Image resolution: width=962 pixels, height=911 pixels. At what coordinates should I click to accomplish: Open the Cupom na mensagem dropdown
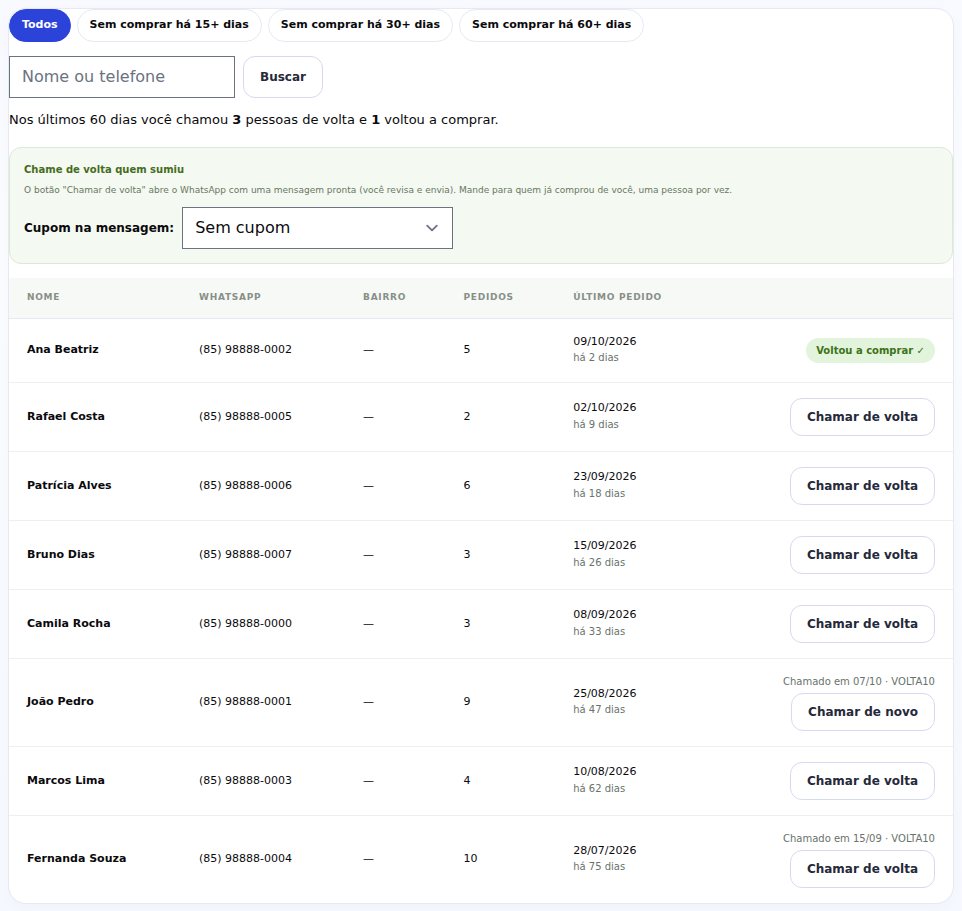[317, 228]
